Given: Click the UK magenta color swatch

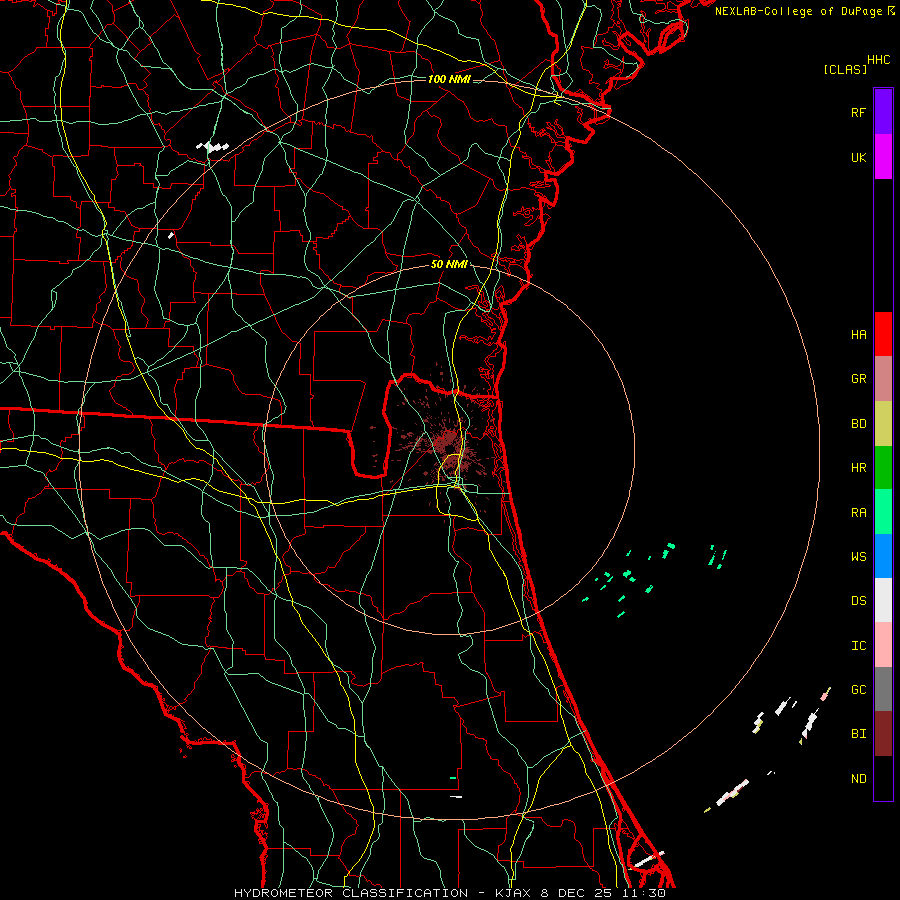Looking at the screenshot, I should [x=883, y=157].
